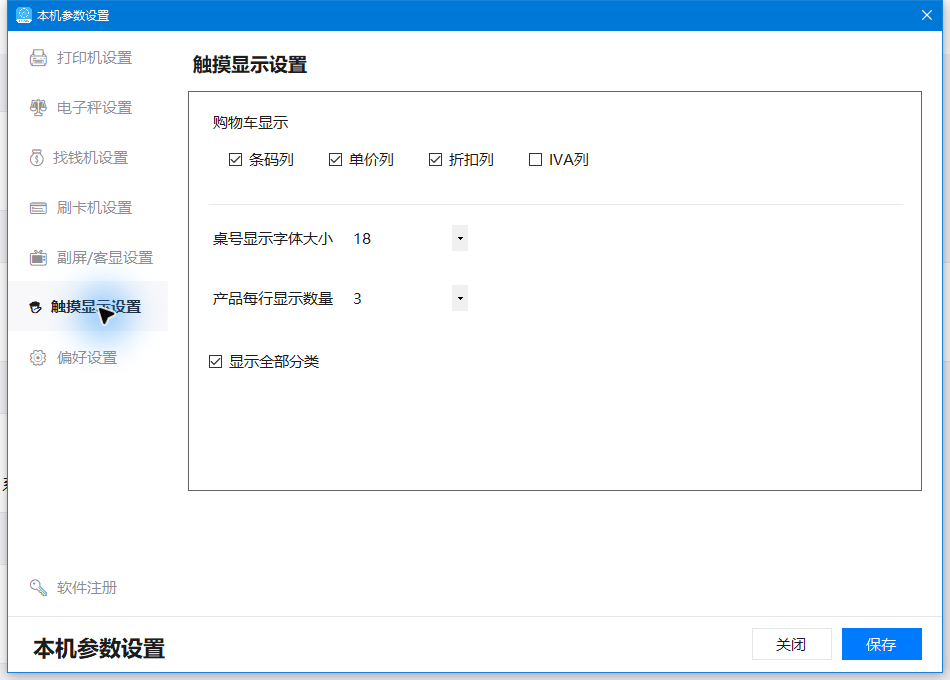Select the 触摸显示设置 sidebar entry
Screen dimensions: 950x680
[88, 307]
